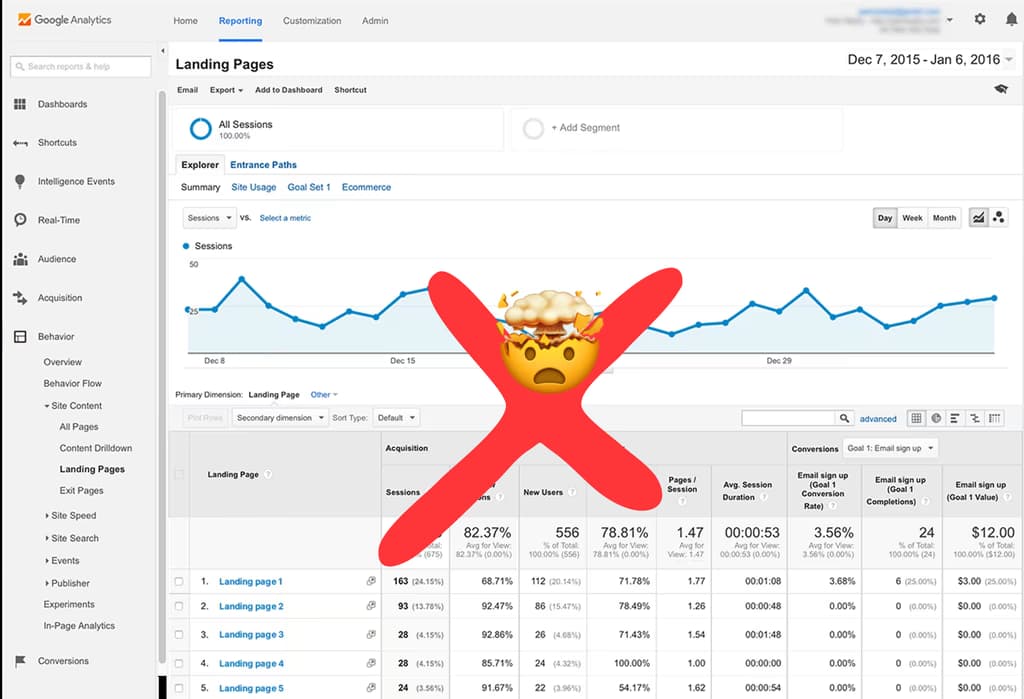This screenshot has height=699, width=1024.
Task: Select the pie chart percentage view
Action: [x=937, y=418]
